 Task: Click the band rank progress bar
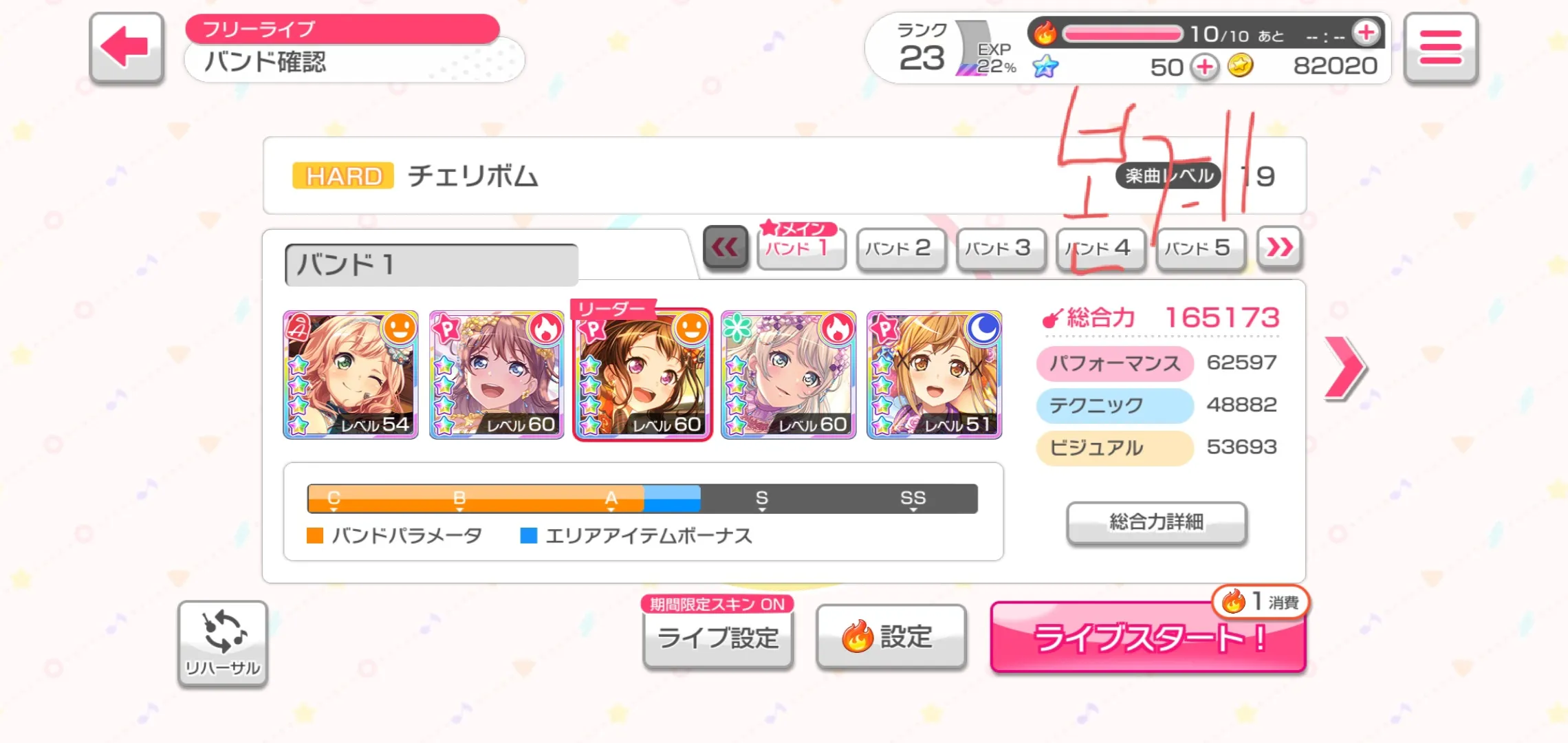(642, 499)
